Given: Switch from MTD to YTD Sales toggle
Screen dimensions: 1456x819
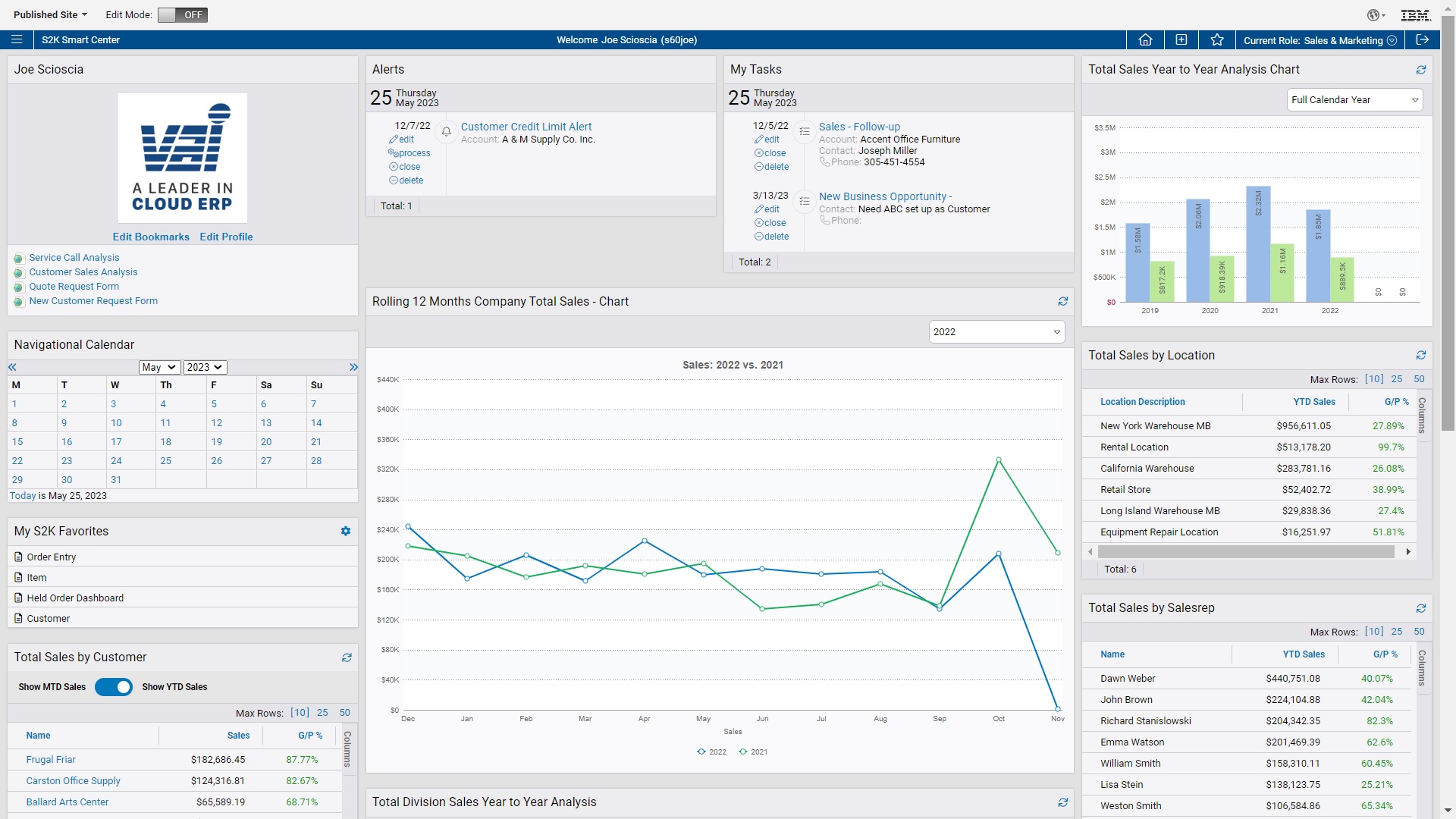Looking at the screenshot, I should [114, 687].
